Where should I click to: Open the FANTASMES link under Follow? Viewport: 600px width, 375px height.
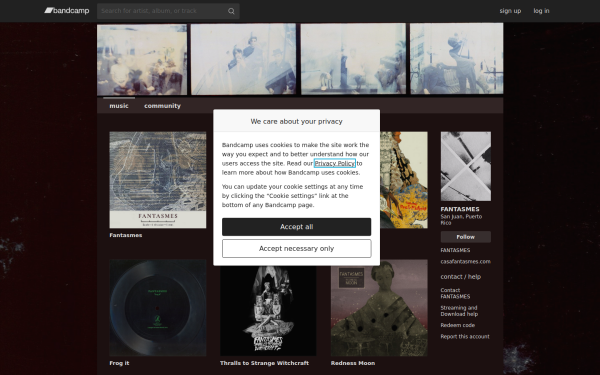[455, 250]
